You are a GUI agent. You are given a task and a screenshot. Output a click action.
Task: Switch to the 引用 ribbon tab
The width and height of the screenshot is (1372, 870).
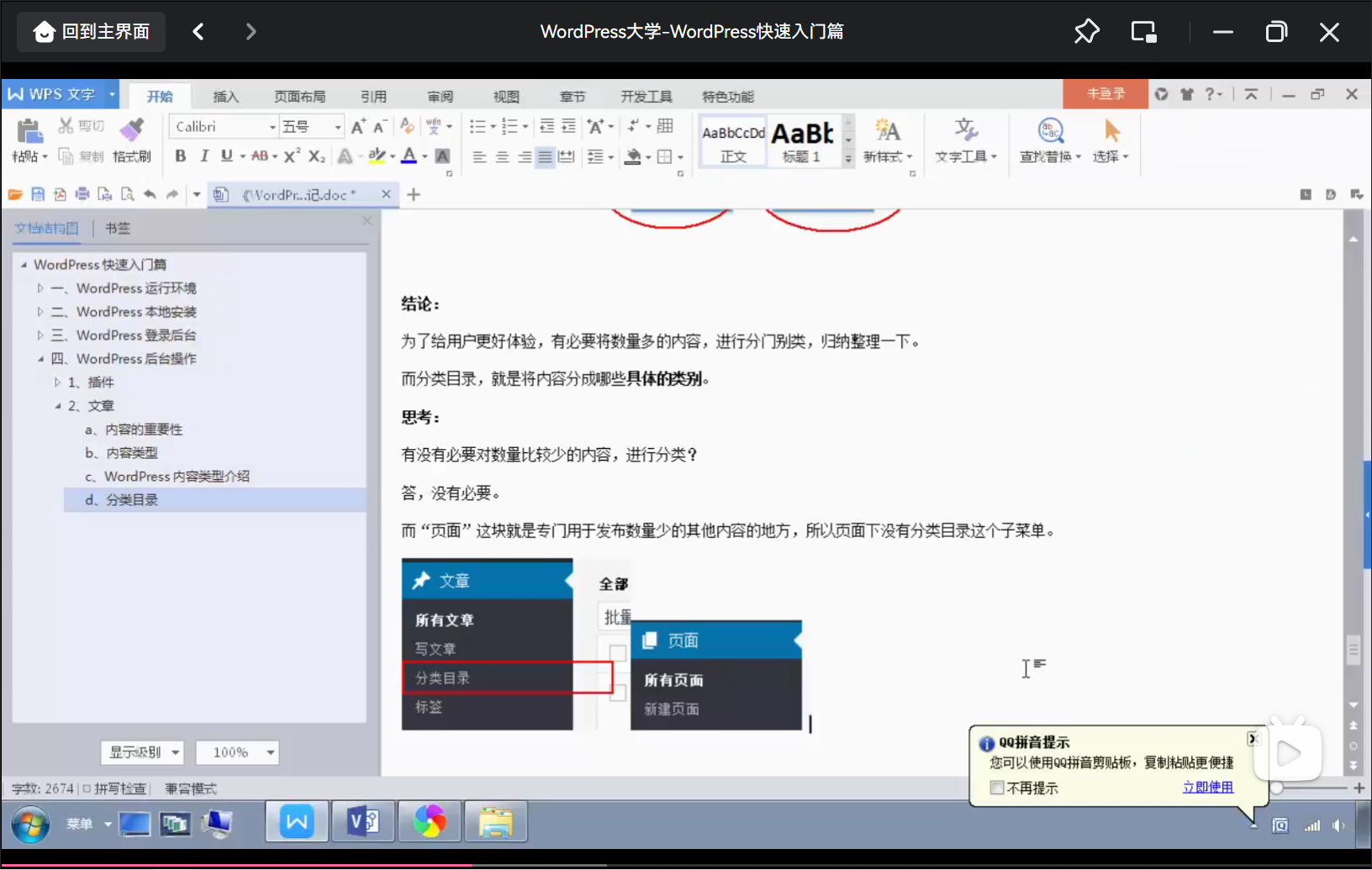coord(373,97)
